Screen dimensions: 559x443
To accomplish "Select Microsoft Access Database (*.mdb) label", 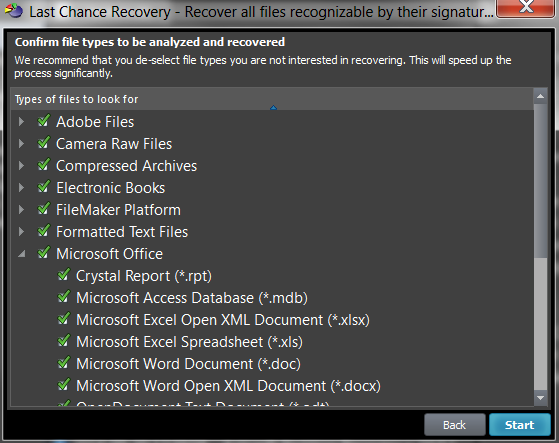I will coord(192,298).
